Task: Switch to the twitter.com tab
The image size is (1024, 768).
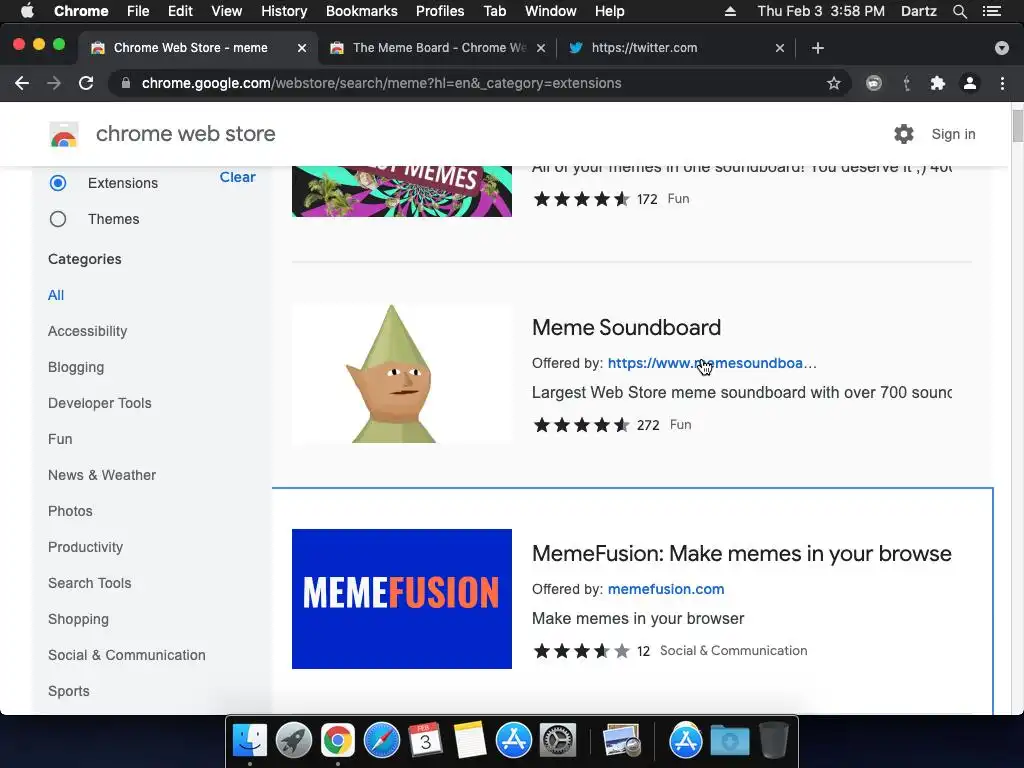Action: [x=676, y=48]
